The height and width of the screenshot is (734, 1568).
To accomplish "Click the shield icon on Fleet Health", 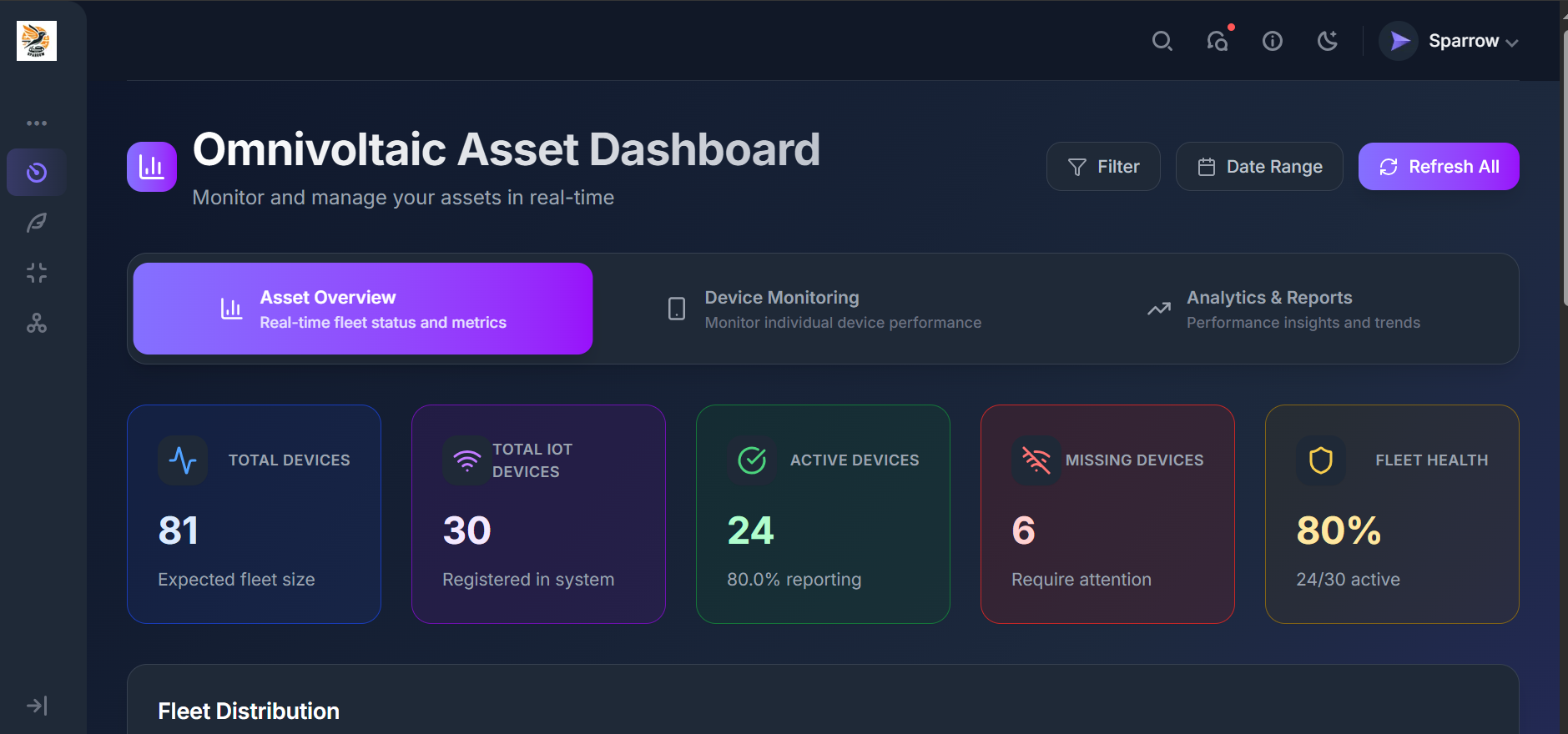I will 1321,460.
